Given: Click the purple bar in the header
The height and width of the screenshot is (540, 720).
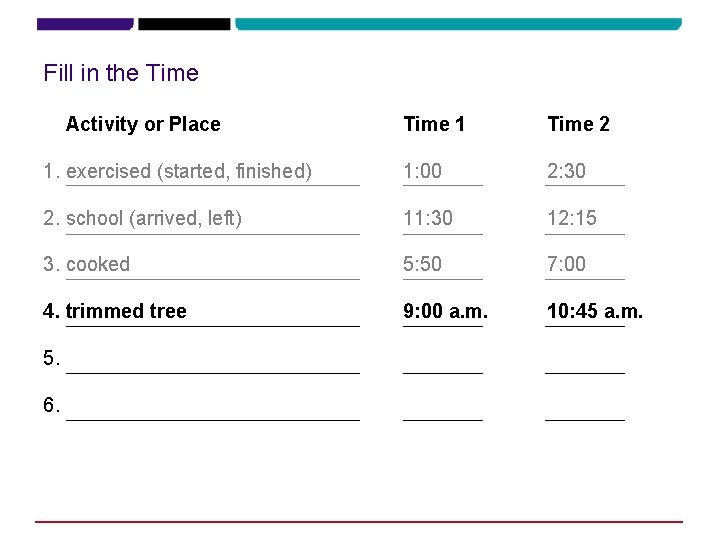Looking at the screenshot, I should click(x=85, y=24).
